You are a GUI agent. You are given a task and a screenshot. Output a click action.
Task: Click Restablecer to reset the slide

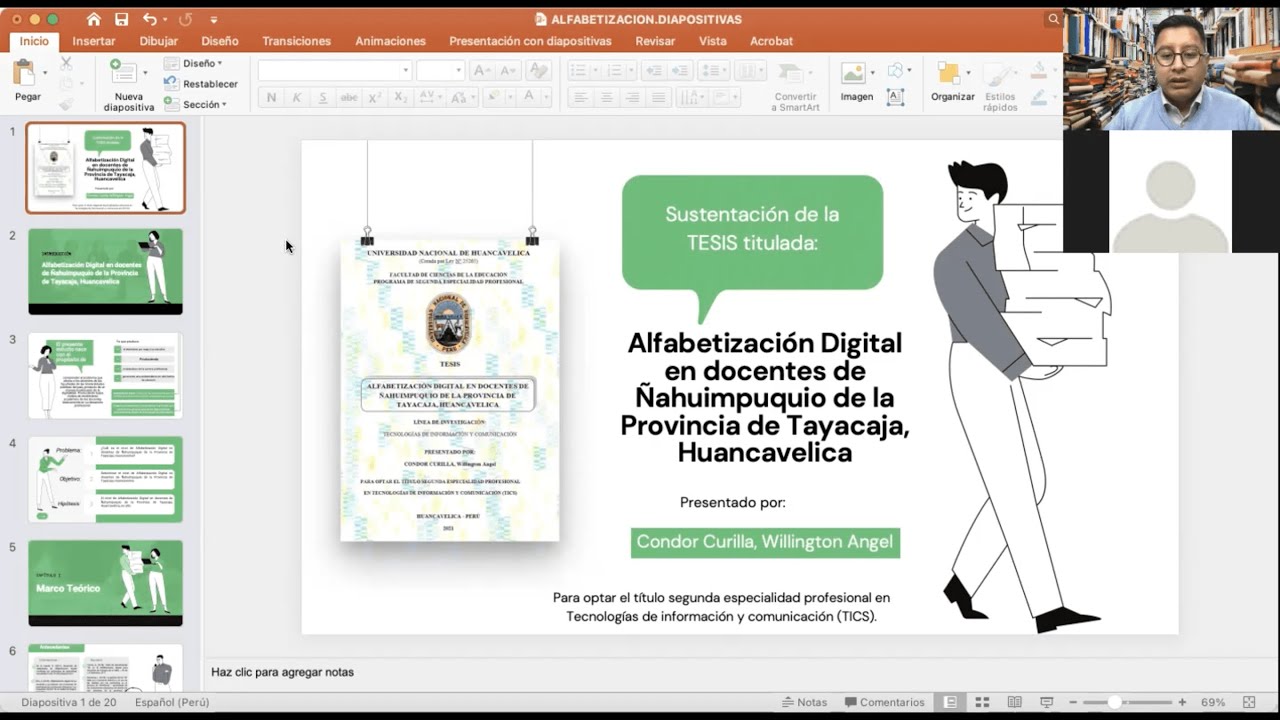click(202, 84)
